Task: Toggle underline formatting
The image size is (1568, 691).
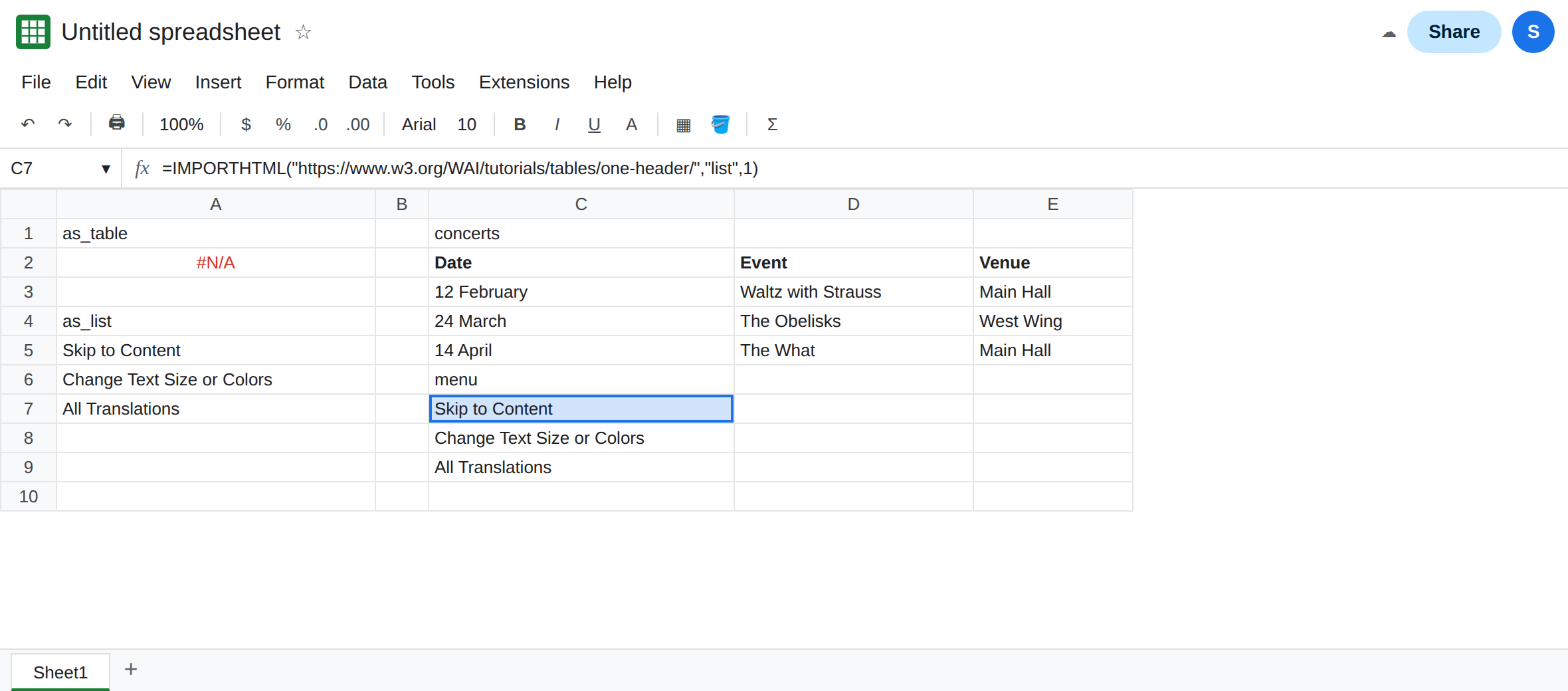Action: tap(594, 124)
